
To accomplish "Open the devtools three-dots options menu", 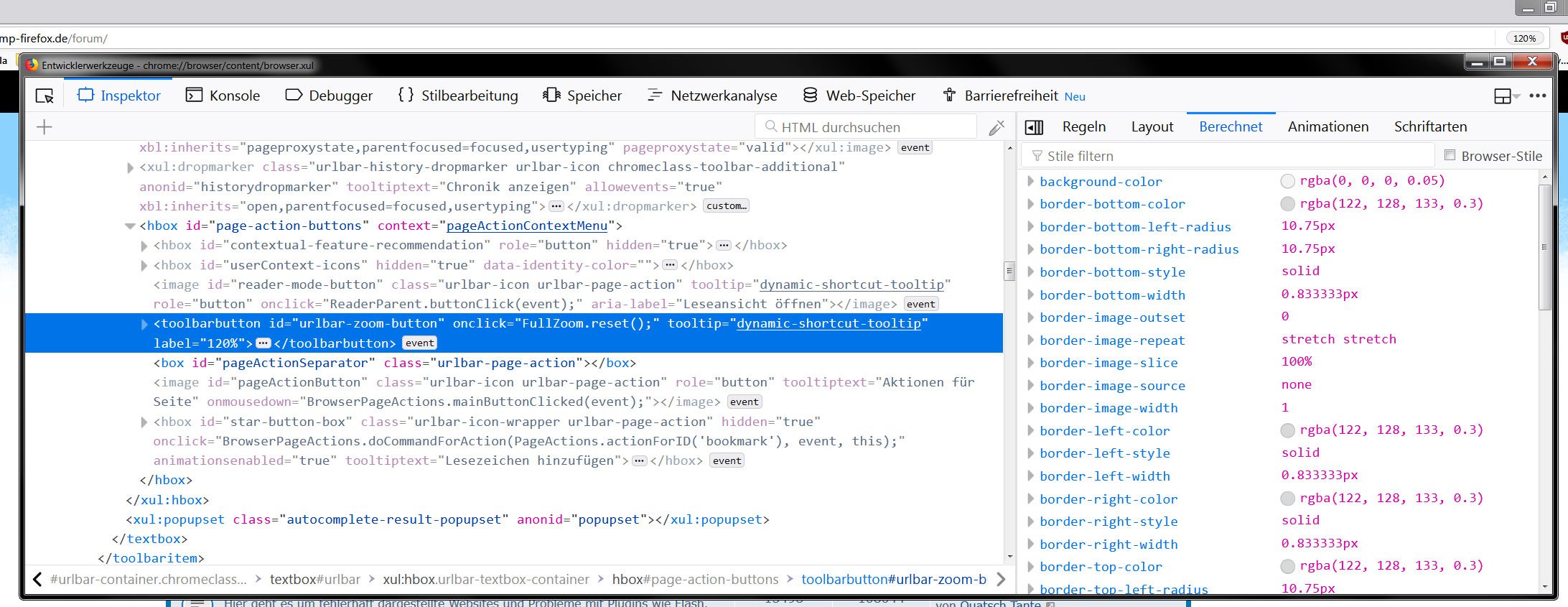I will 1538,96.
